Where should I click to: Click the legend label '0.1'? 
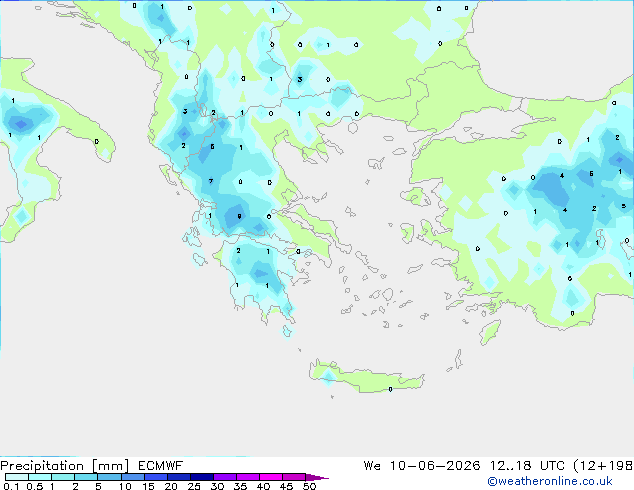point(11,486)
